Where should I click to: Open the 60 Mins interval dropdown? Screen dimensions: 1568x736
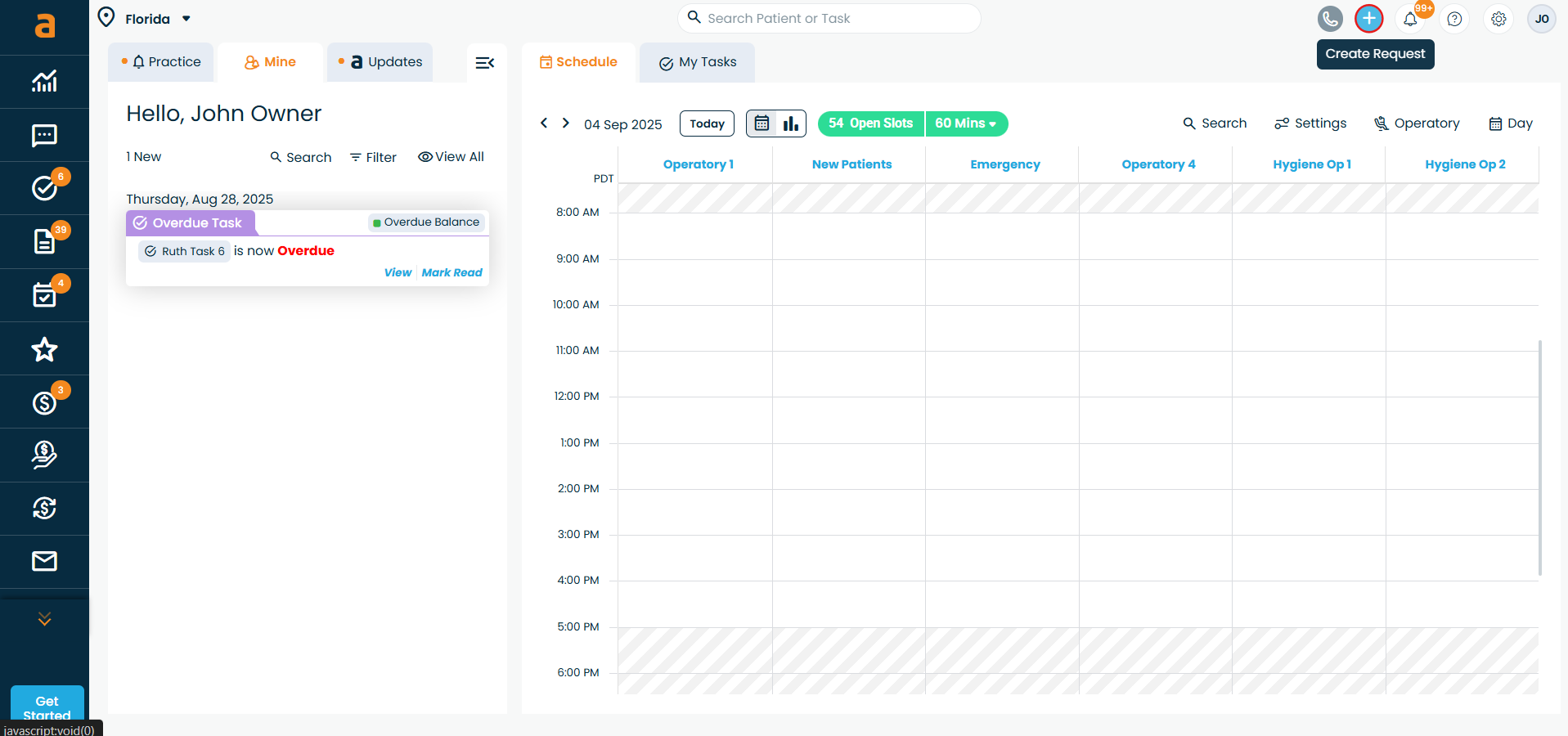[966, 123]
